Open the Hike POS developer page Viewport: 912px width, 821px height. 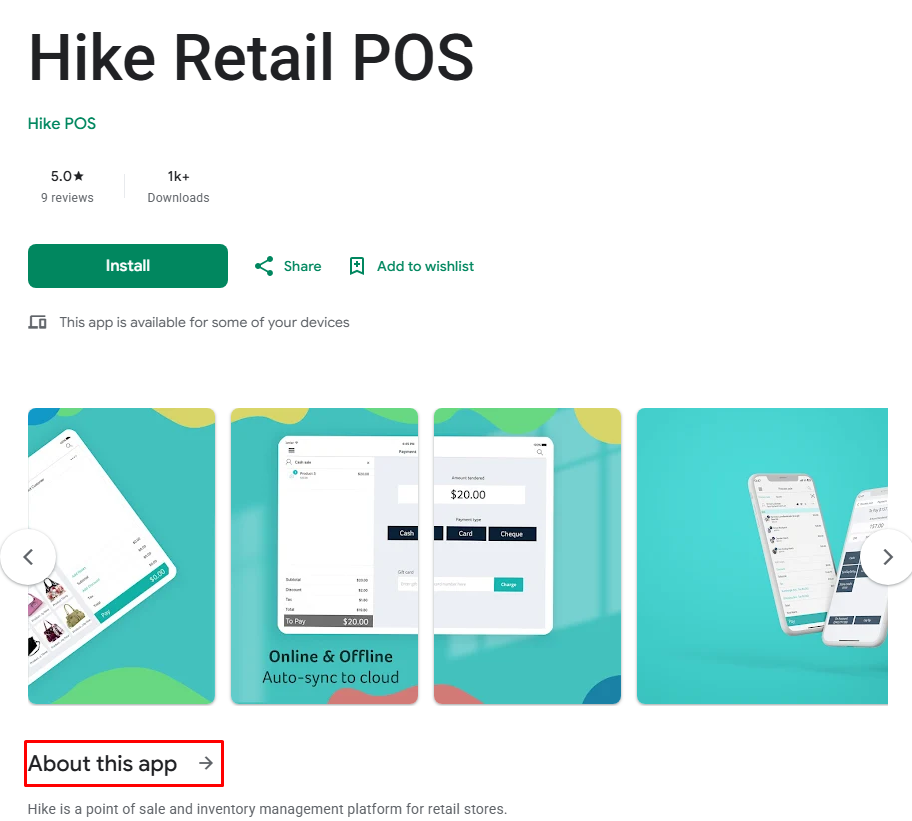[62, 123]
